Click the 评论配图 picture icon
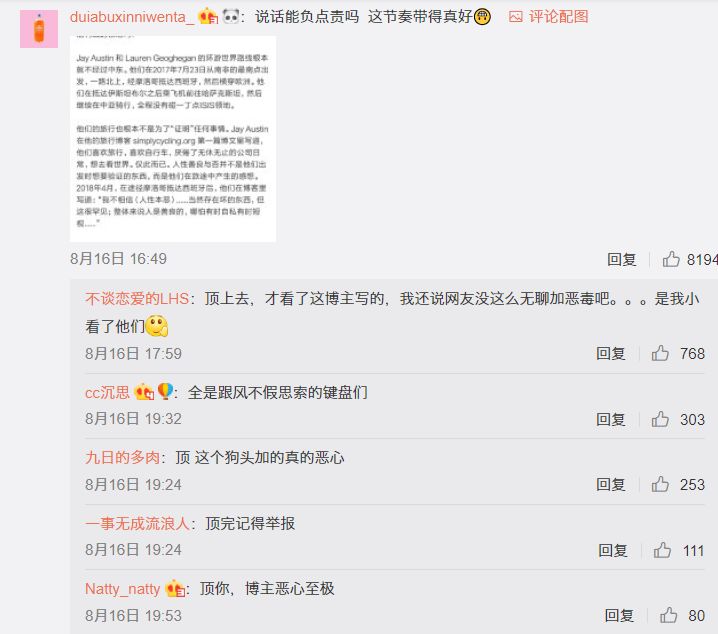The image size is (718, 634). pyautogui.click(x=516, y=17)
